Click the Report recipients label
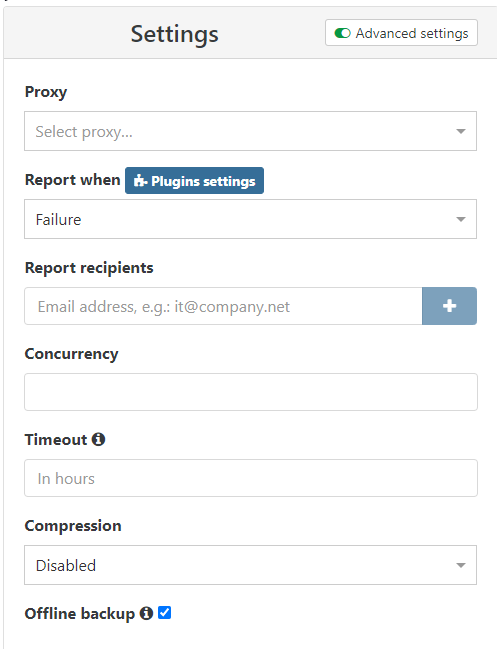The width and height of the screenshot is (497, 649). tap(89, 268)
